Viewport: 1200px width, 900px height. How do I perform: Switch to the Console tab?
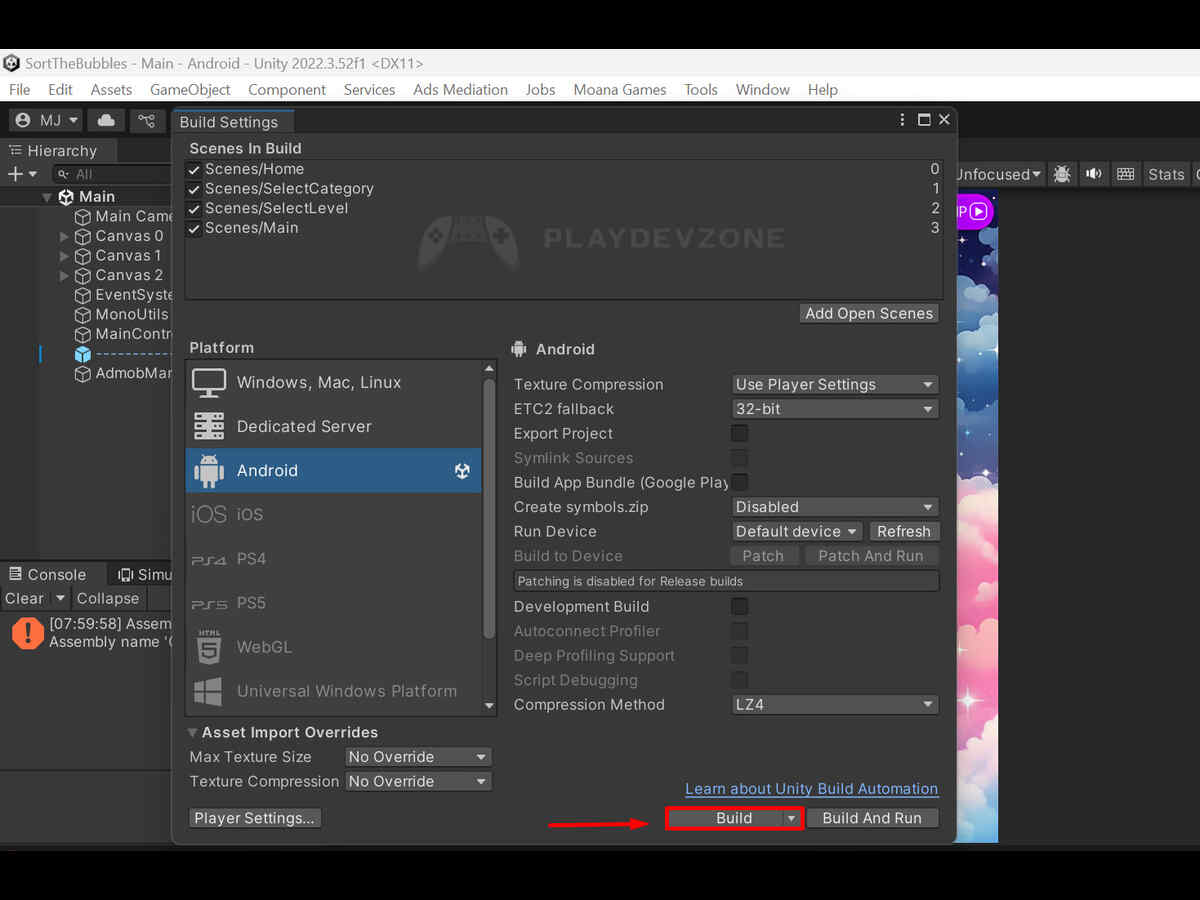(x=47, y=574)
